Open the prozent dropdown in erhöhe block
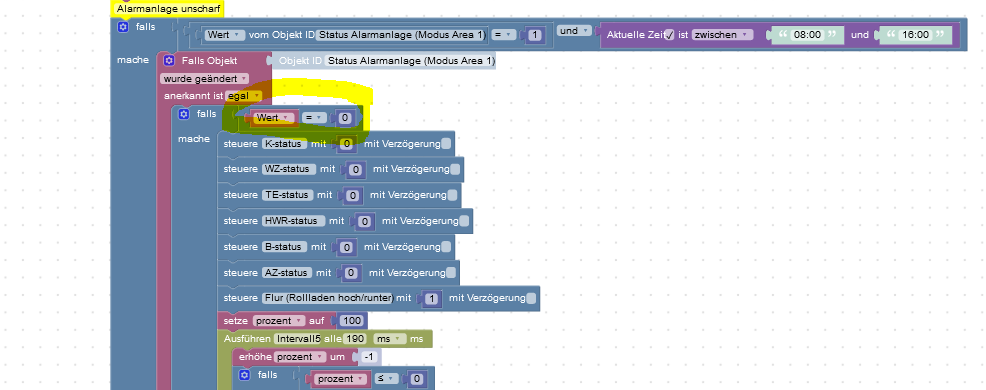 click(x=301, y=357)
